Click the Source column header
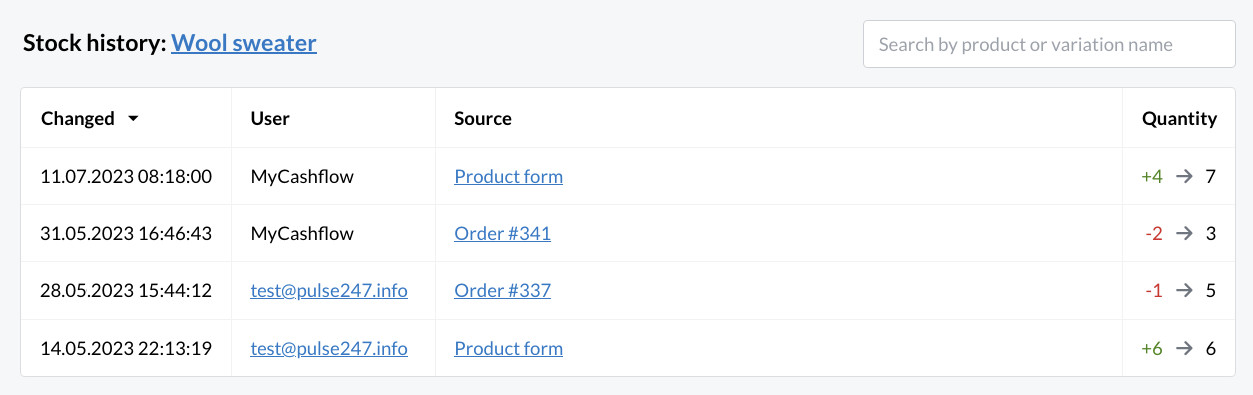 [x=483, y=118]
